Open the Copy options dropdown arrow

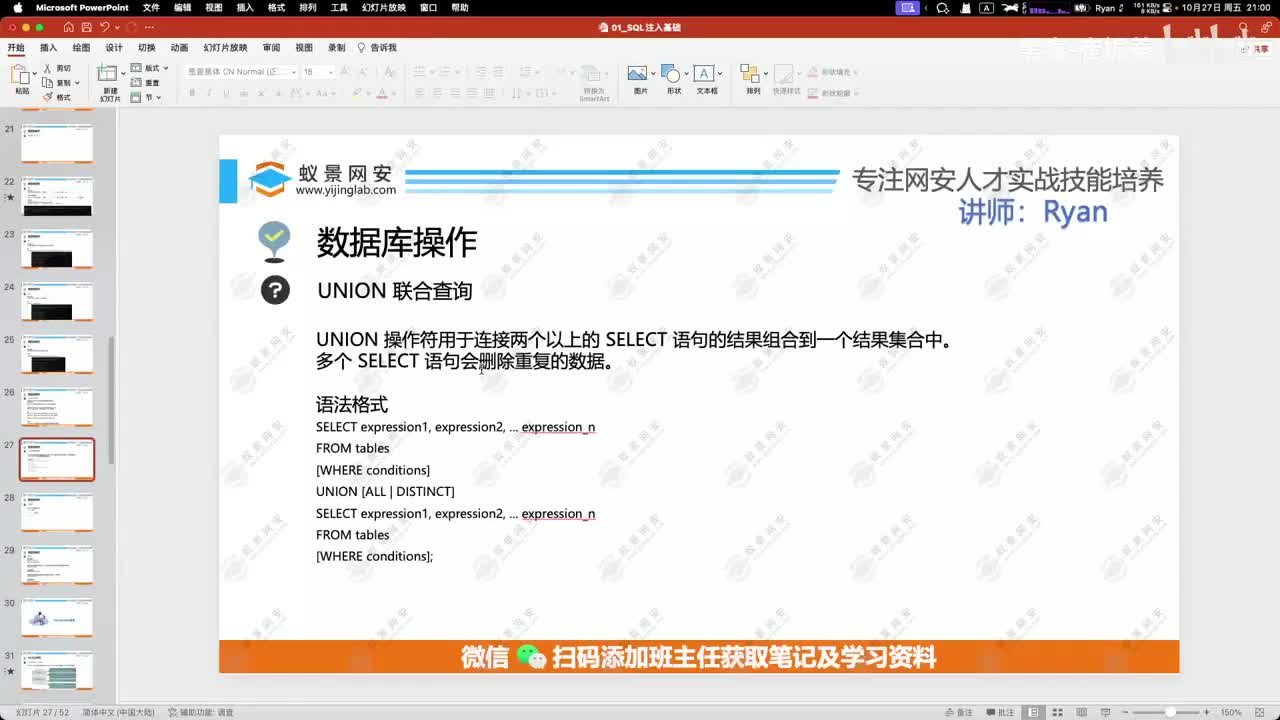(77, 82)
